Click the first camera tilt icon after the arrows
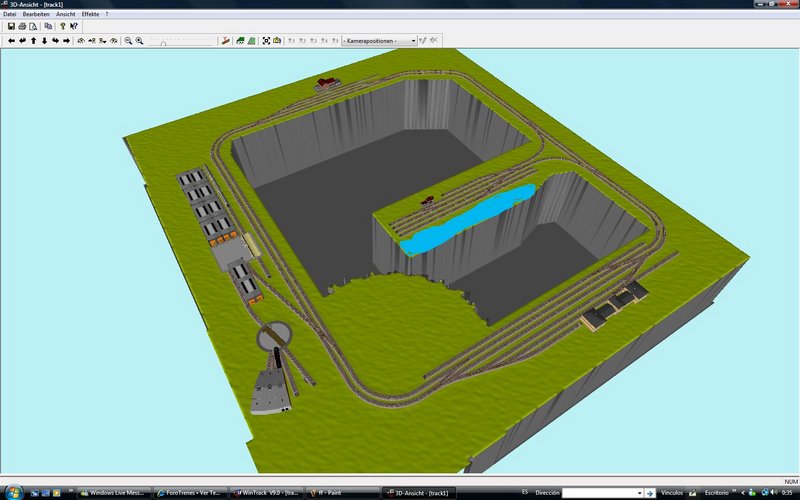This screenshot has width=800, height=500. [81, 40]
